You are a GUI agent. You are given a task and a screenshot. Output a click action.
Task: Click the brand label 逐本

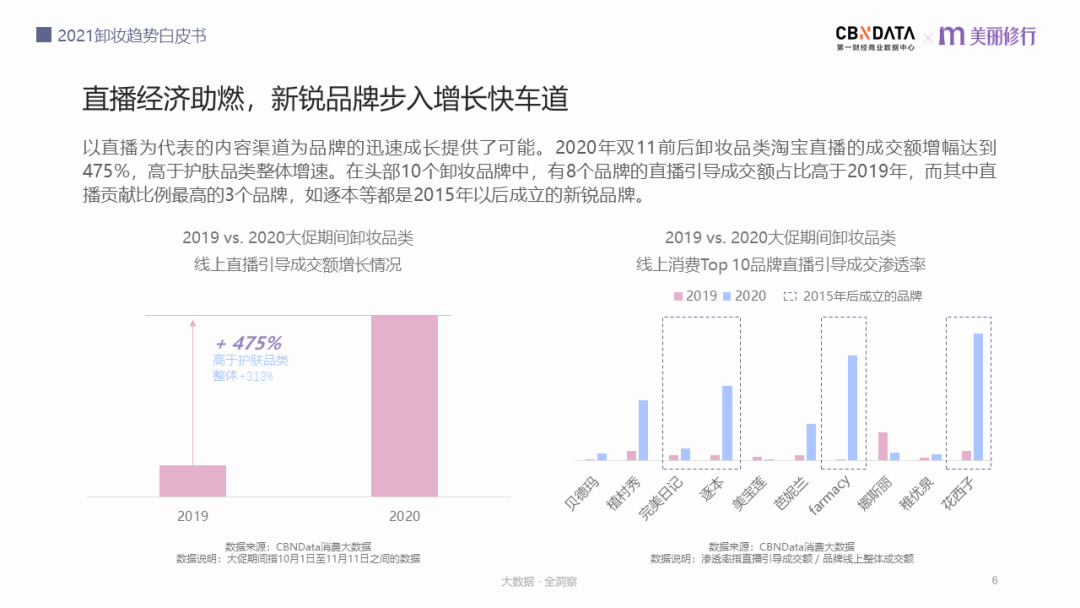pyautogui.click(x=712, y=488)
